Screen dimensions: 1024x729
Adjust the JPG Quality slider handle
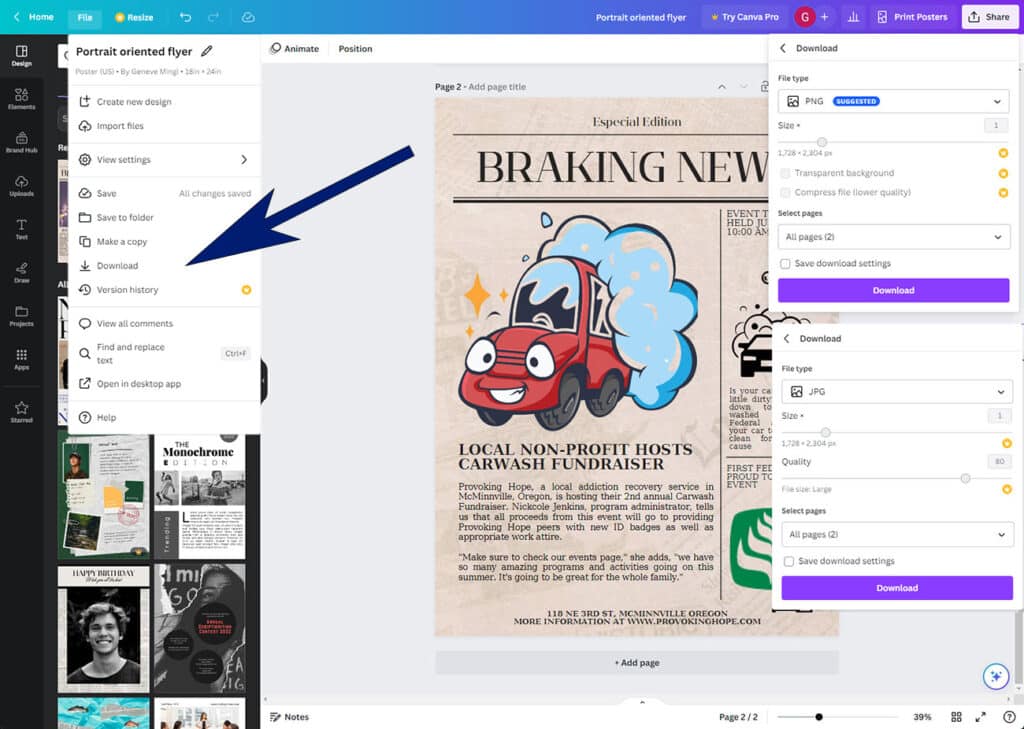click(x=965, y=478)
